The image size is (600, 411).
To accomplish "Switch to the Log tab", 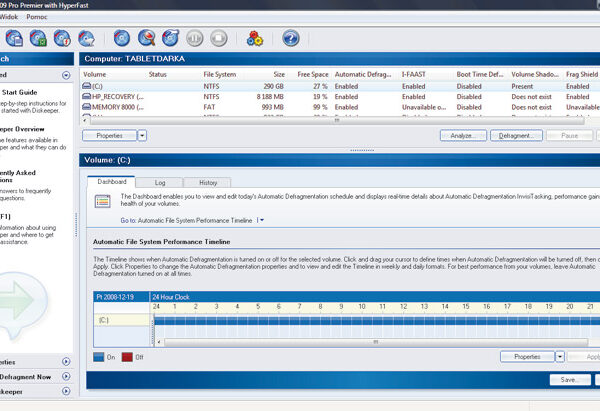I will [x=160, y=183].
